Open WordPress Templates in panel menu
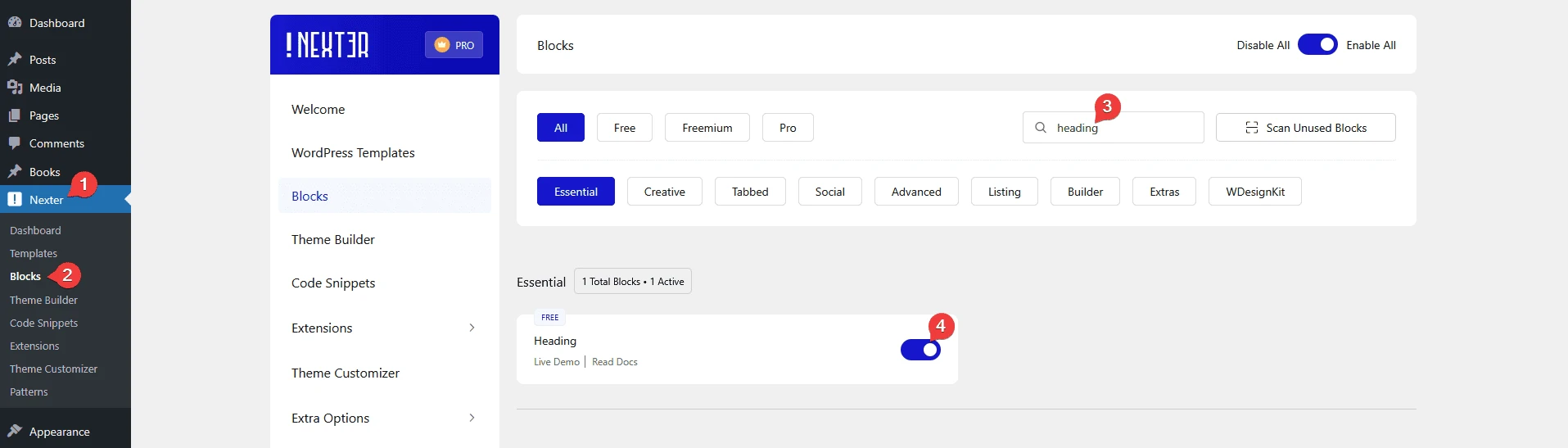Image resolution: width=1568 pixels, height=448 pixels. [x=385, y=152]
